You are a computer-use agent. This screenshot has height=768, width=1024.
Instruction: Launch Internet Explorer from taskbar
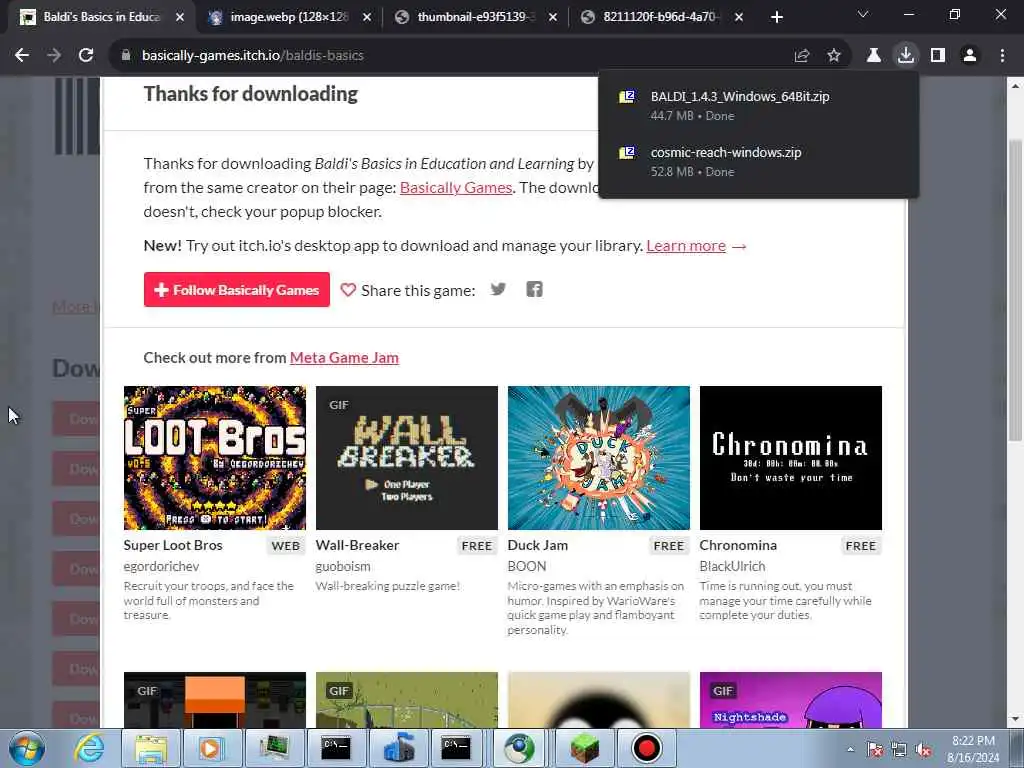pyautogui.click(x=89, y=748)
